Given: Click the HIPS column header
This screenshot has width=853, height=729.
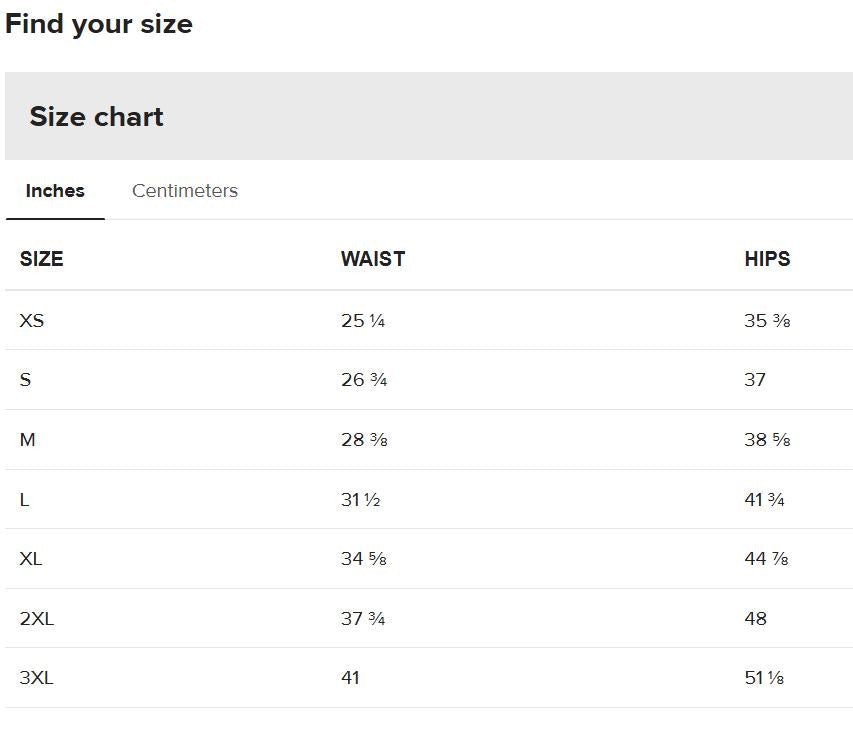Looking at the screenshot, I should [767, 258].
